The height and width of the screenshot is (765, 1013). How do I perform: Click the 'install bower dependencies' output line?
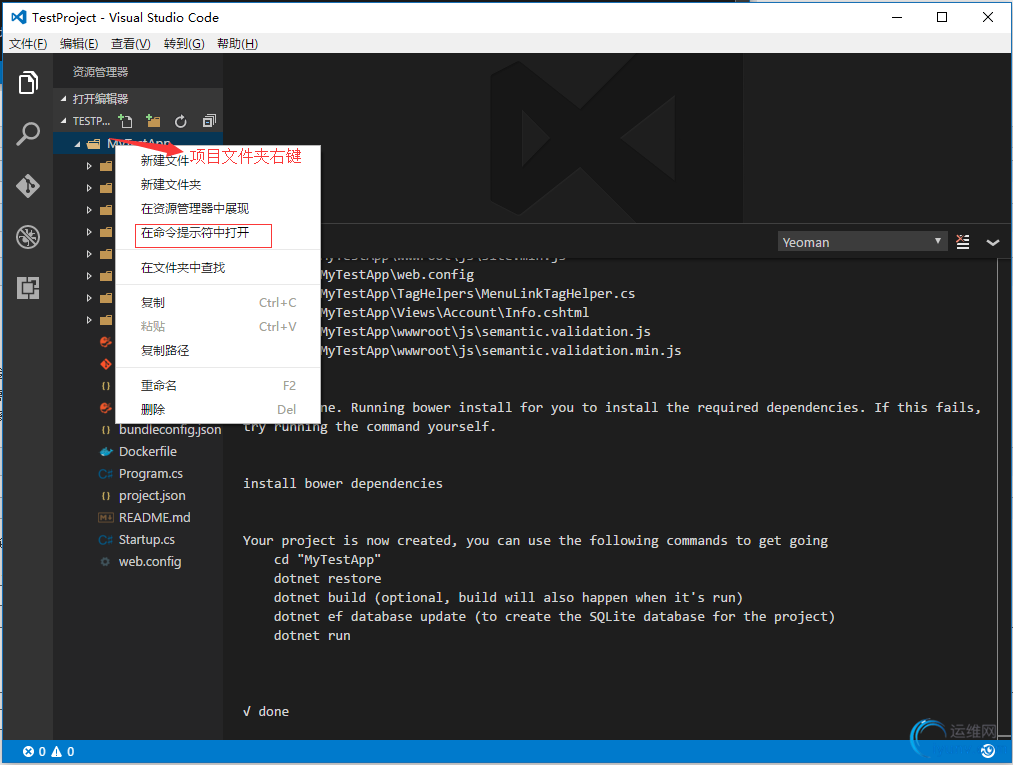pyautogui.click(x=342, y=483)
